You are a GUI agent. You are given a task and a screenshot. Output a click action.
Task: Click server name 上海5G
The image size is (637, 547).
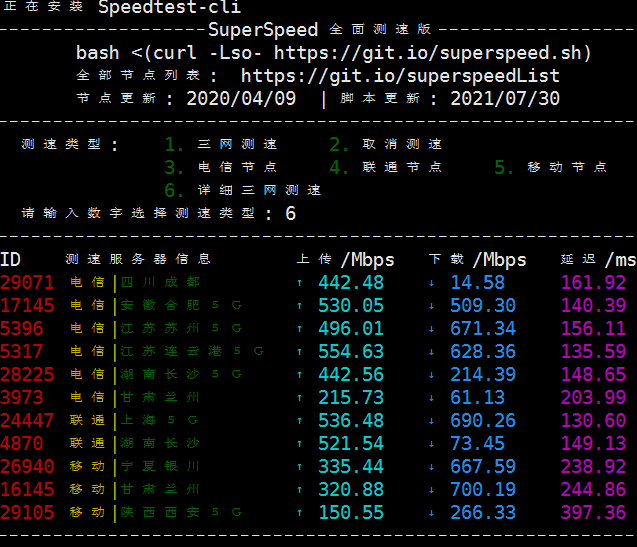[160, 420]
